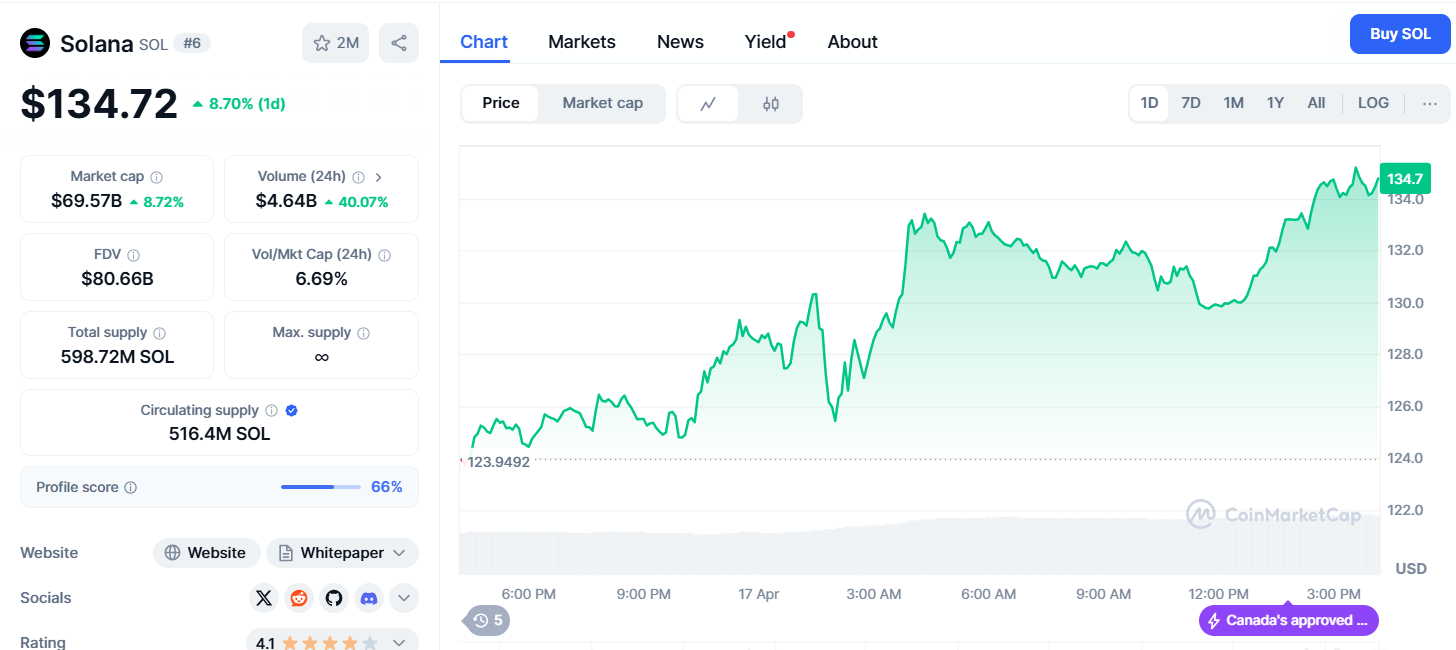Toggle chart to Market cap view
The image size is (1456, 650).
pos(602,103)
